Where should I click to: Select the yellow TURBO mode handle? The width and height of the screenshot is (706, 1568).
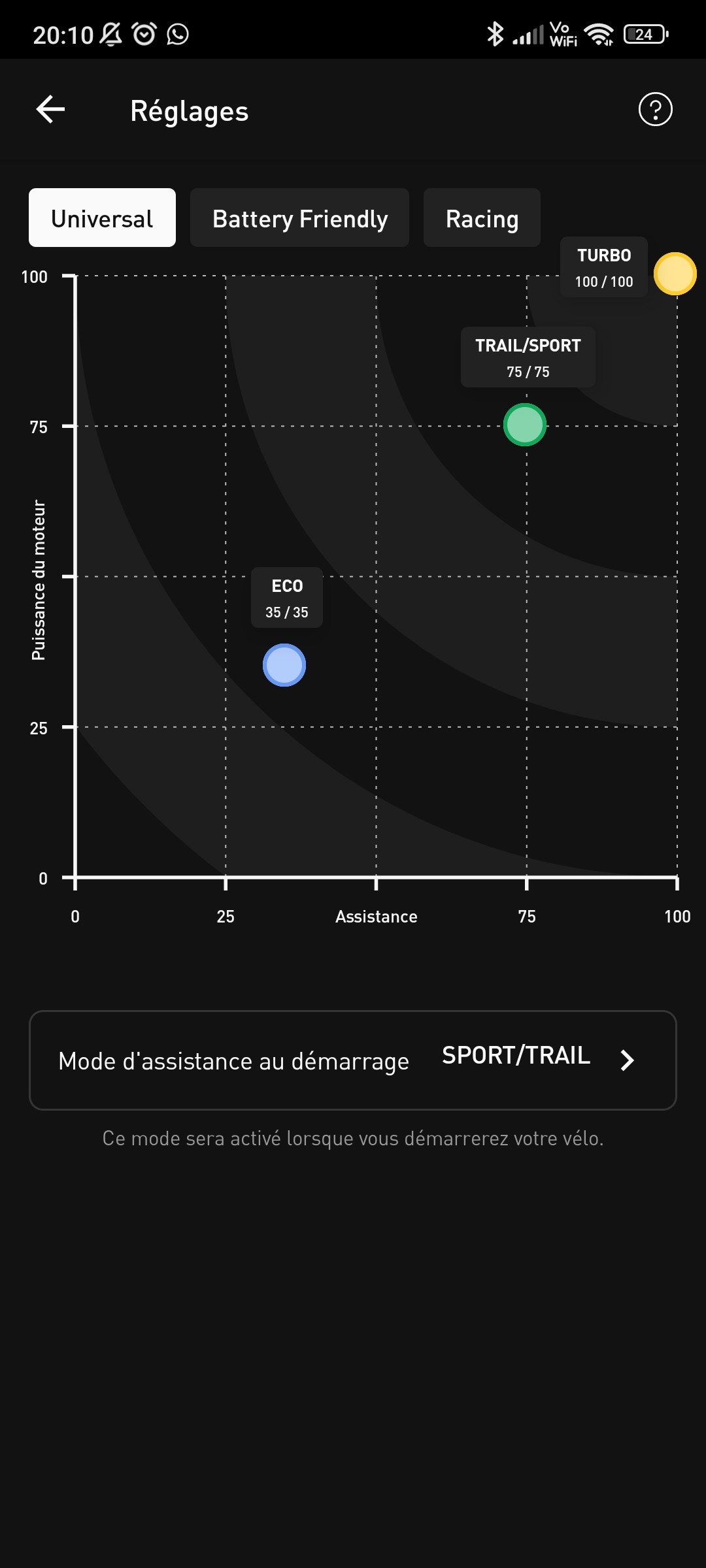tap(675, 274)
